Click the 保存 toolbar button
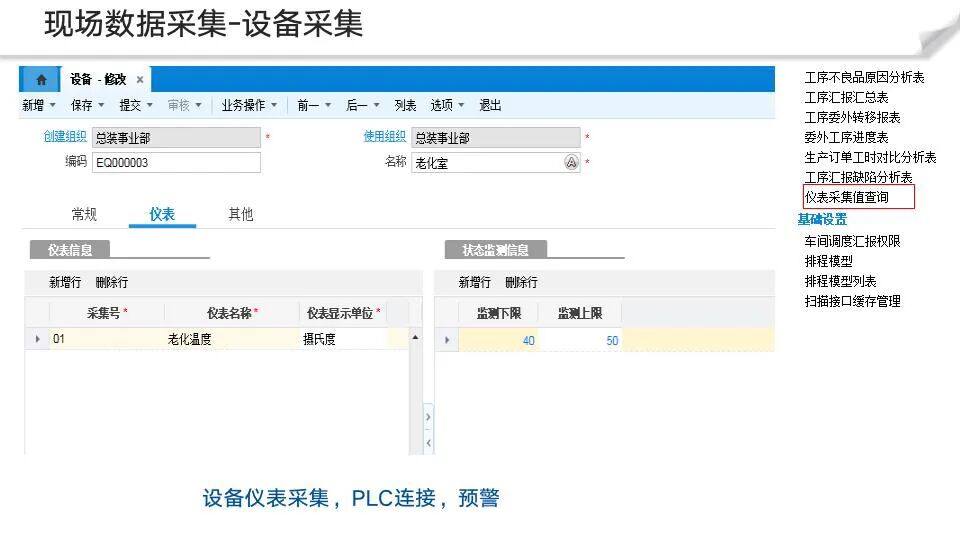 point(81,105)
